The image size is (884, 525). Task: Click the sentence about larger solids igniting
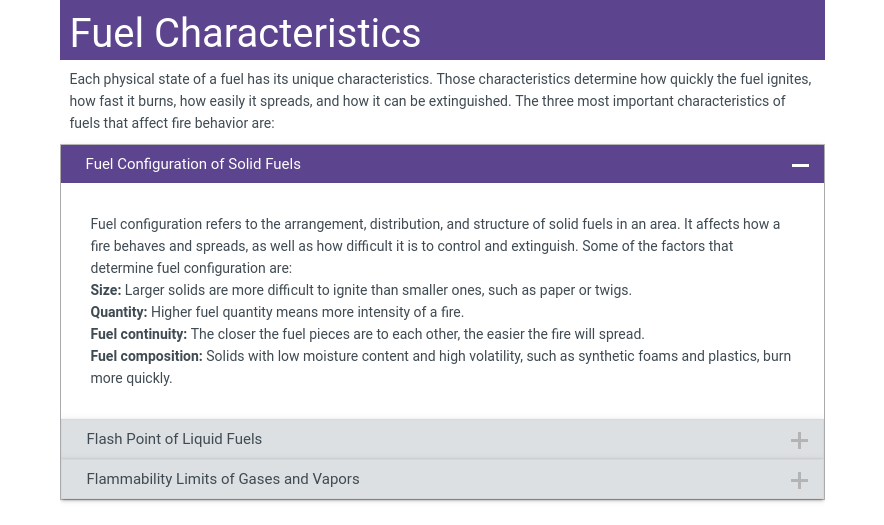click(378, 290)
